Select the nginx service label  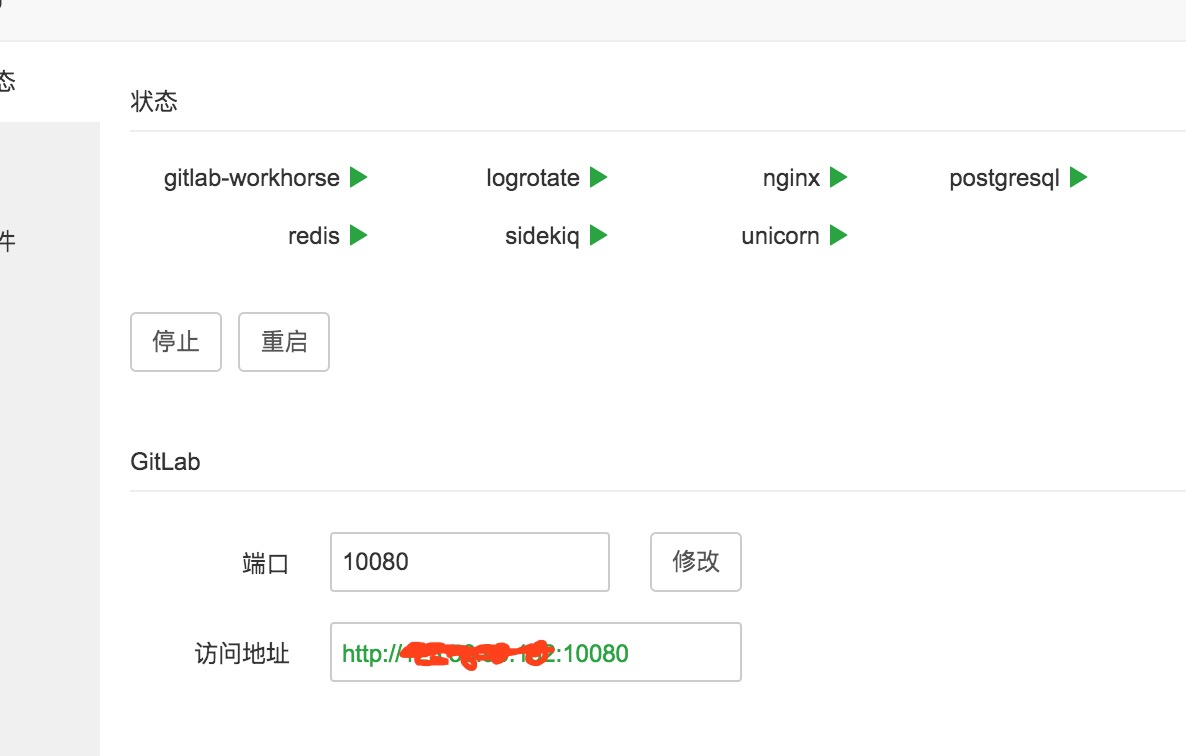tap(791, 178)
